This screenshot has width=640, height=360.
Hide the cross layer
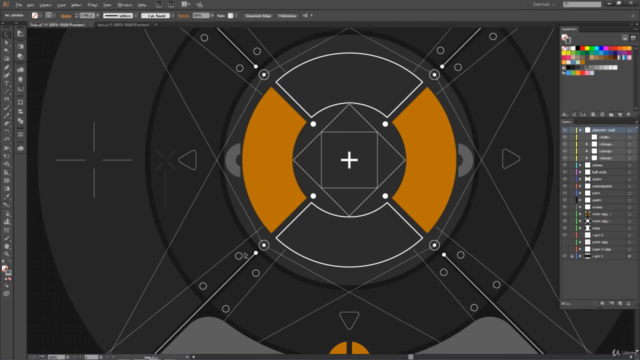(x=565, y=228)
